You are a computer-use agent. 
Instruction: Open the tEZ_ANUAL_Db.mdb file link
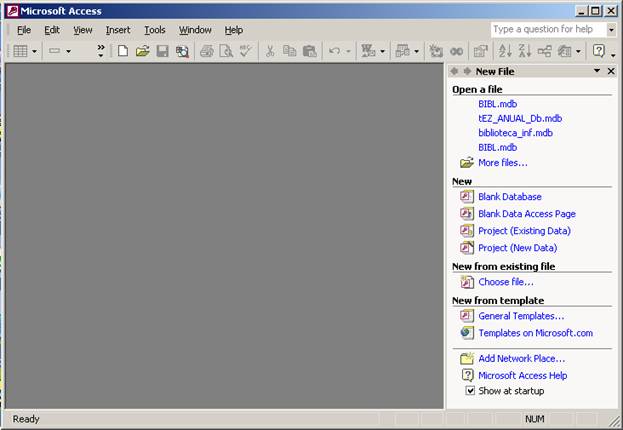(x=519, y=118)
